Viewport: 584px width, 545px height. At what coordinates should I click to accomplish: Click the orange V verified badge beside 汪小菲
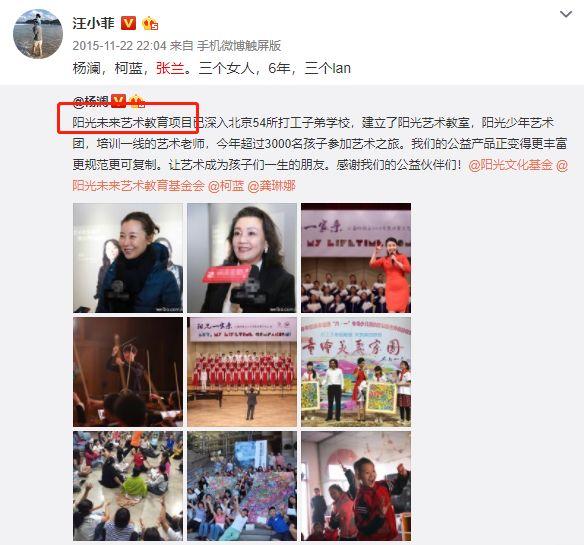point(128,23)
